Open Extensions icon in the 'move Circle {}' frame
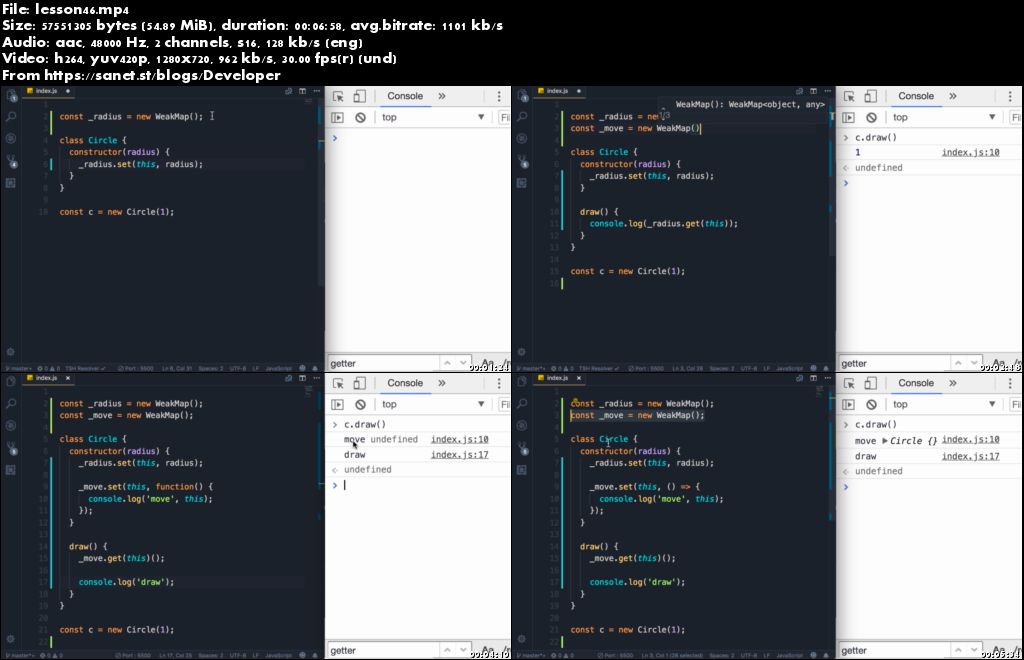 pos(522,470)
